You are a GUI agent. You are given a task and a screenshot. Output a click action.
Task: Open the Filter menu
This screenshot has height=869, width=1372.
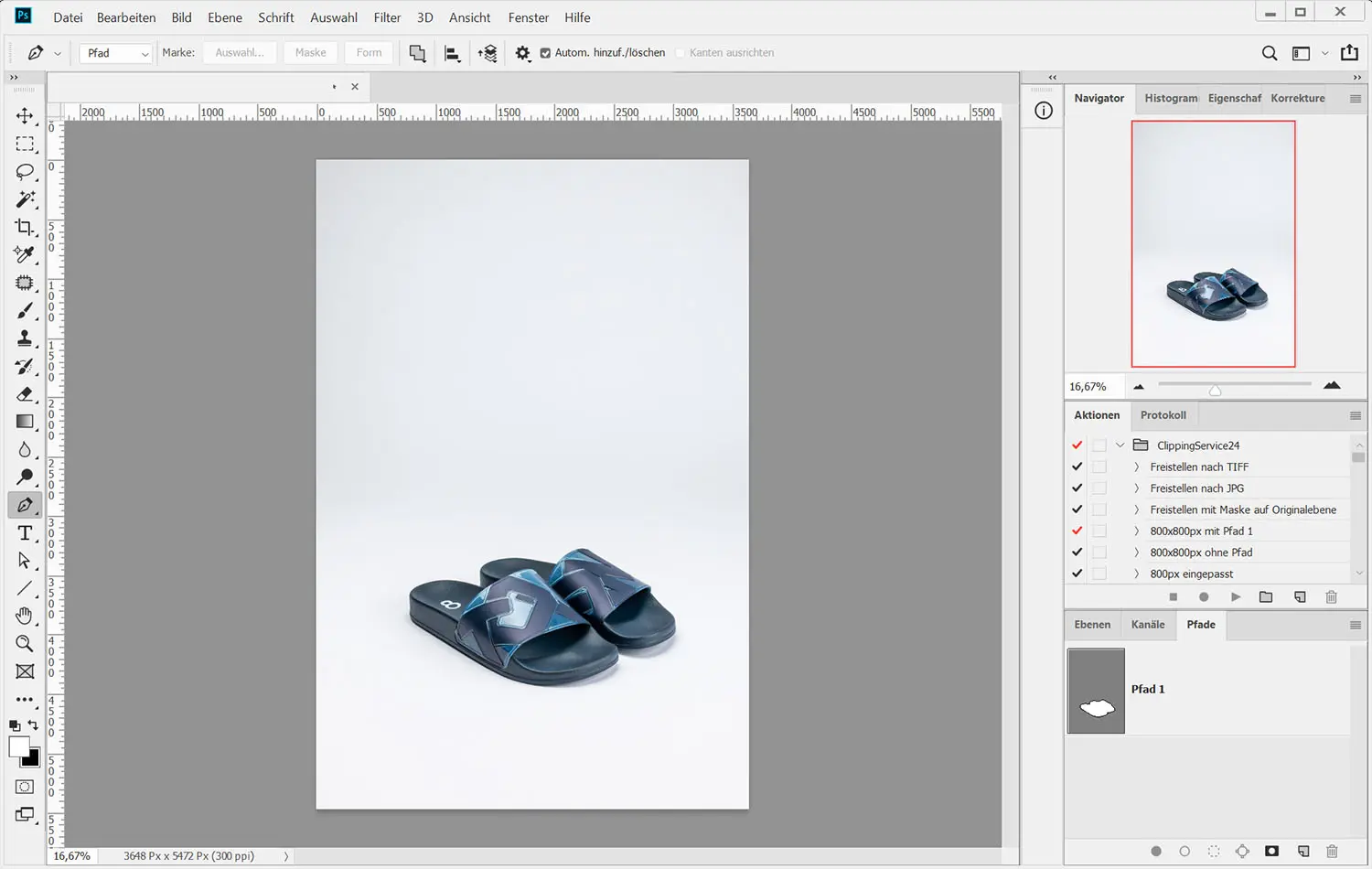click(x=387, y=17)
